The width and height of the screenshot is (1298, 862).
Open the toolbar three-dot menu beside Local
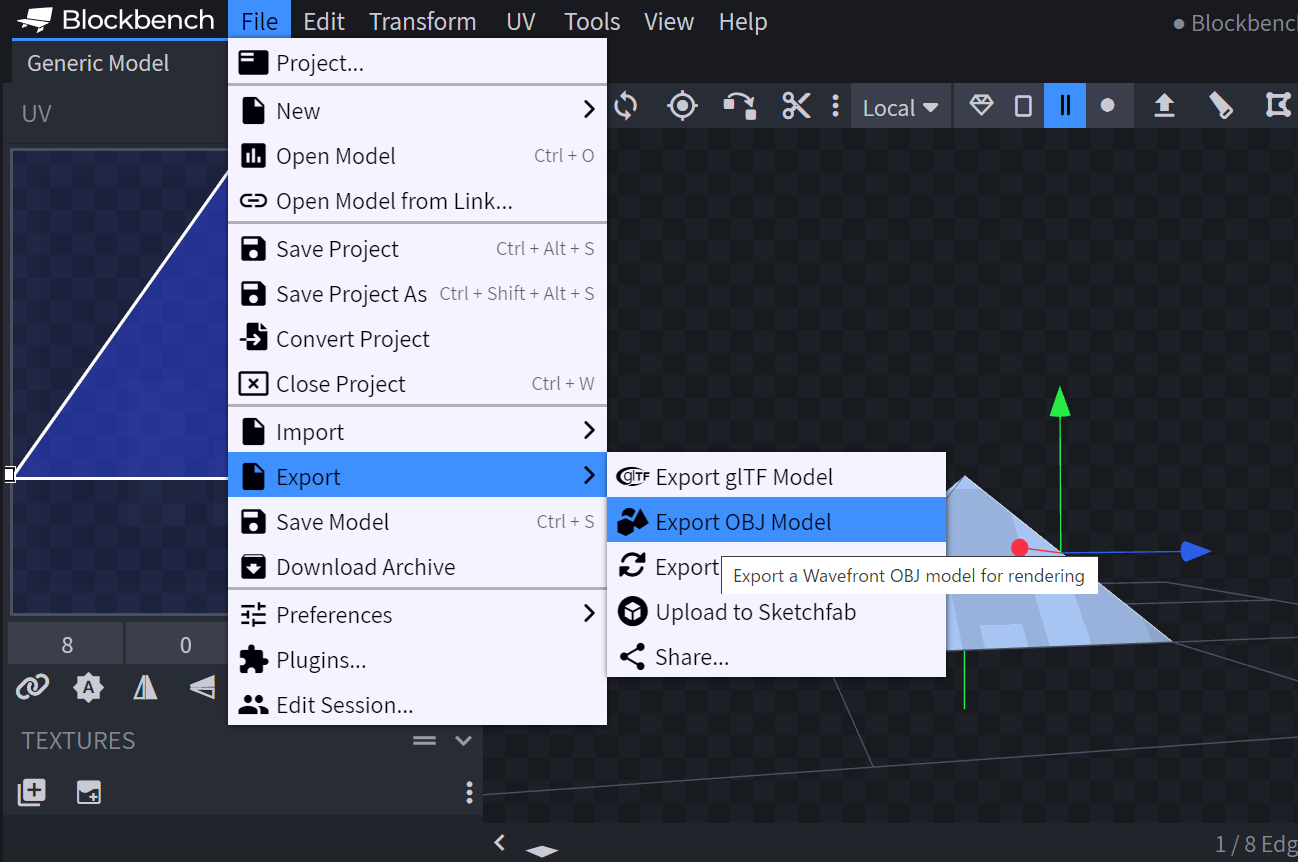[x=835, y=106]
